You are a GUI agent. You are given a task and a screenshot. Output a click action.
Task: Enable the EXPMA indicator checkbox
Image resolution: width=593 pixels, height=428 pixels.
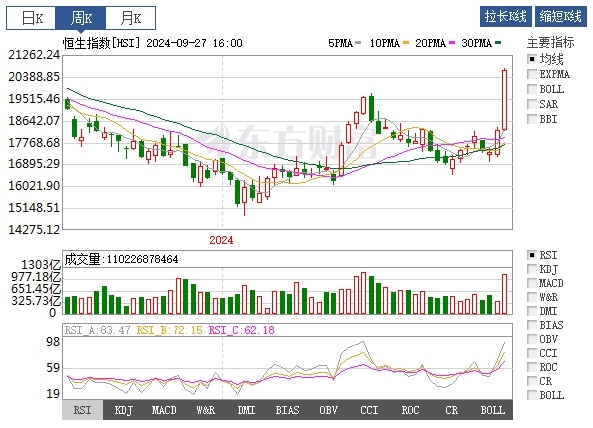pyautogui.click(x=532, y=74)
